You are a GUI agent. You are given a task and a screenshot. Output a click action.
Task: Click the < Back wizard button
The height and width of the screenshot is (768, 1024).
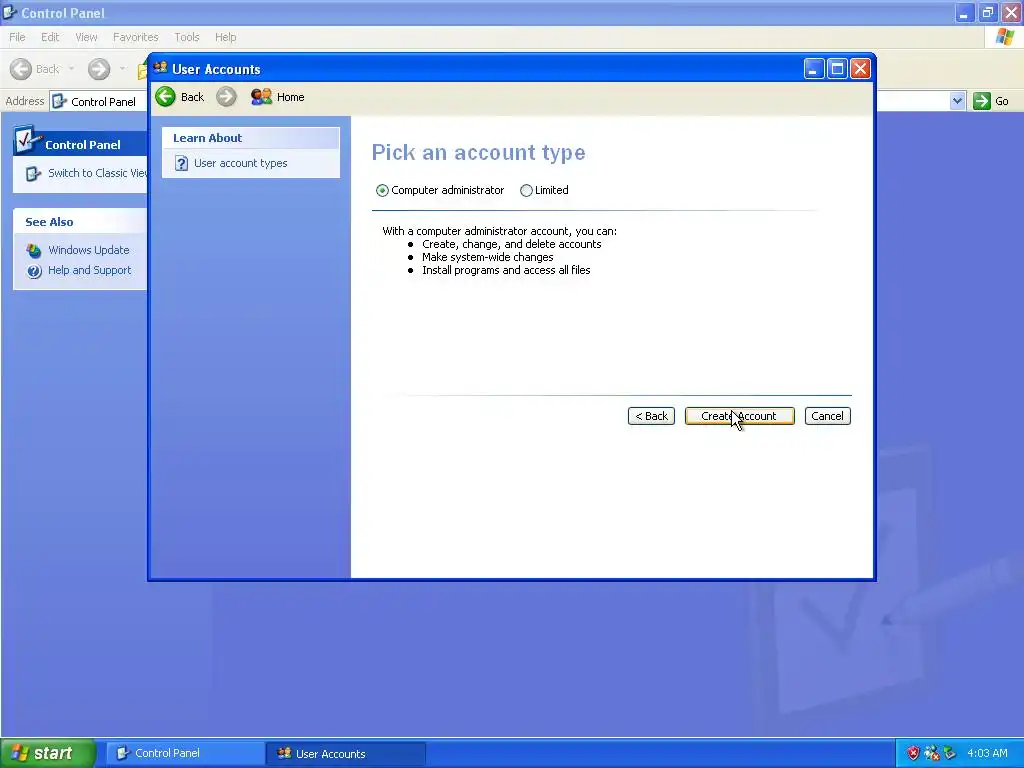point(651,416)
